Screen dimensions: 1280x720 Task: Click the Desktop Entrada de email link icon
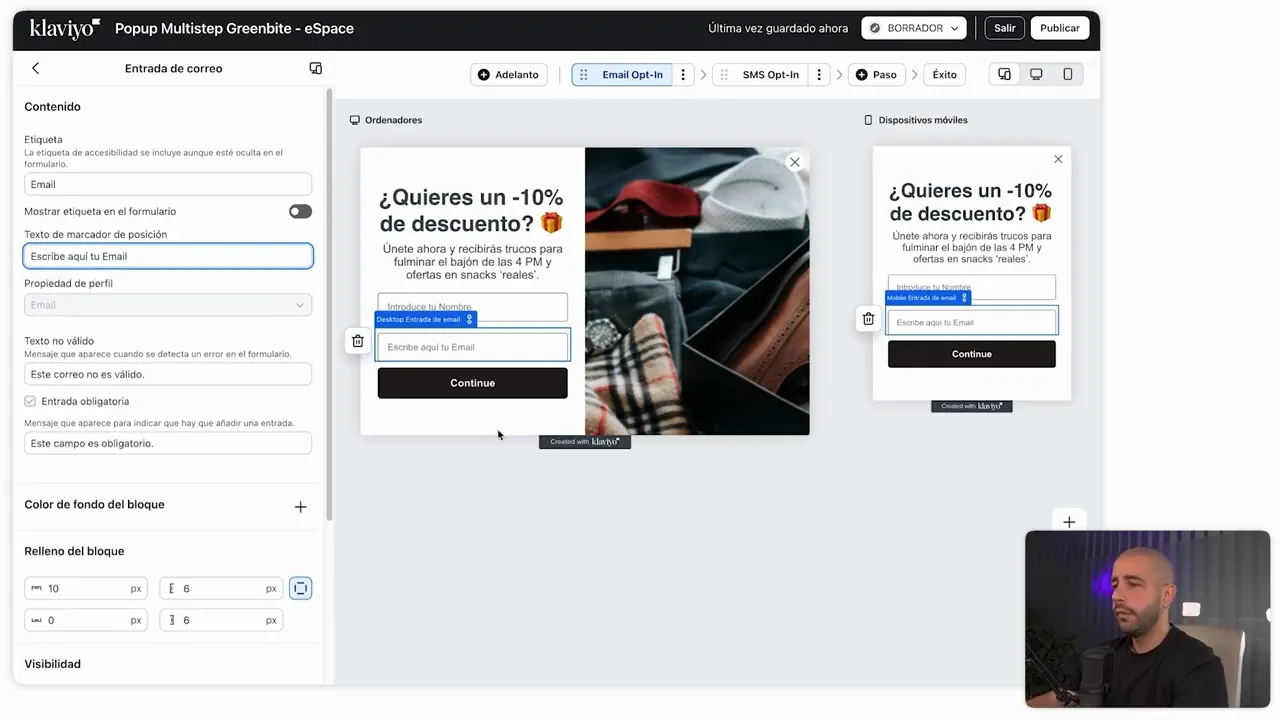point(469,319)
